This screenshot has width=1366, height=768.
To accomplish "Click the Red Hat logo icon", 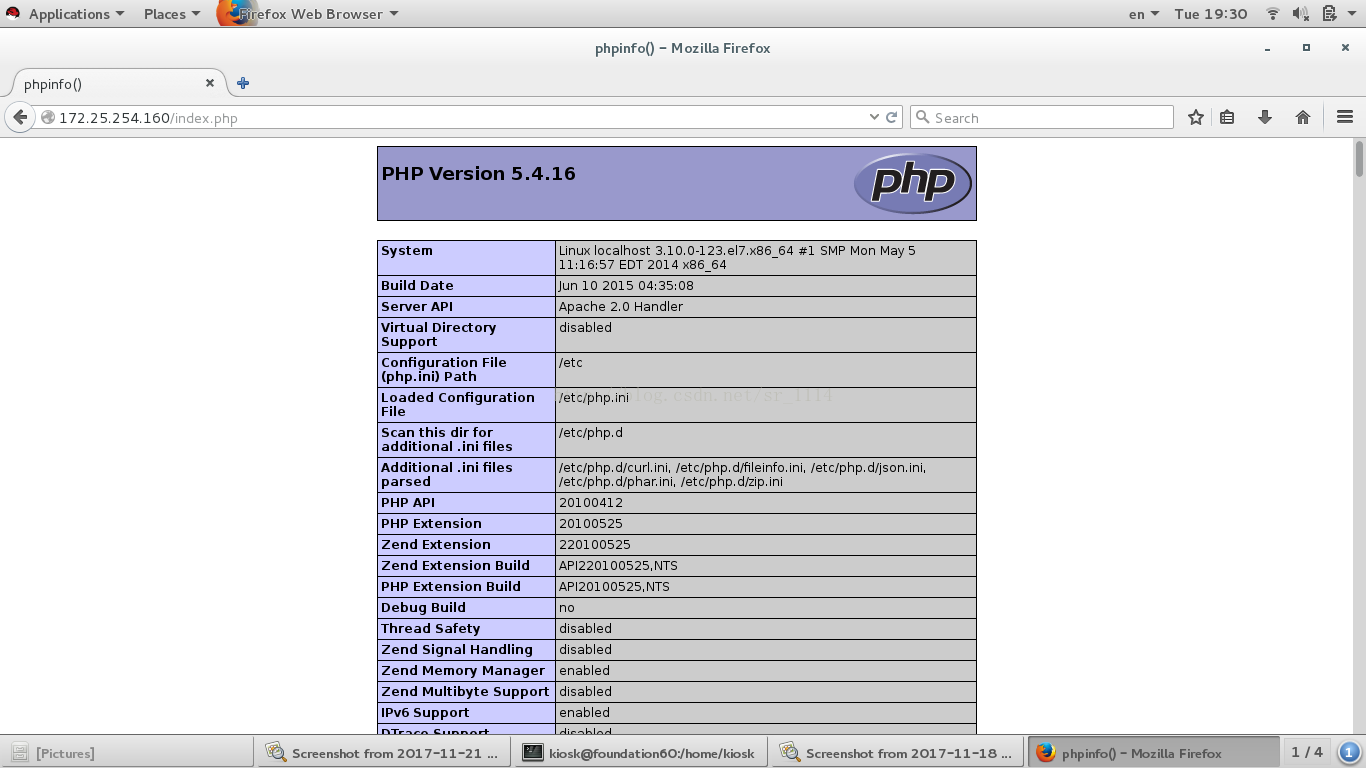I will (x=13, y=14).
